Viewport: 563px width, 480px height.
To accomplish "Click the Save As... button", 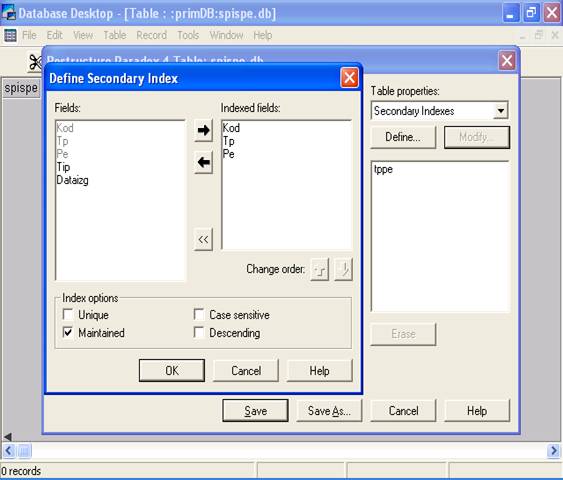I will pyautogui.click(x=329, y=411).
